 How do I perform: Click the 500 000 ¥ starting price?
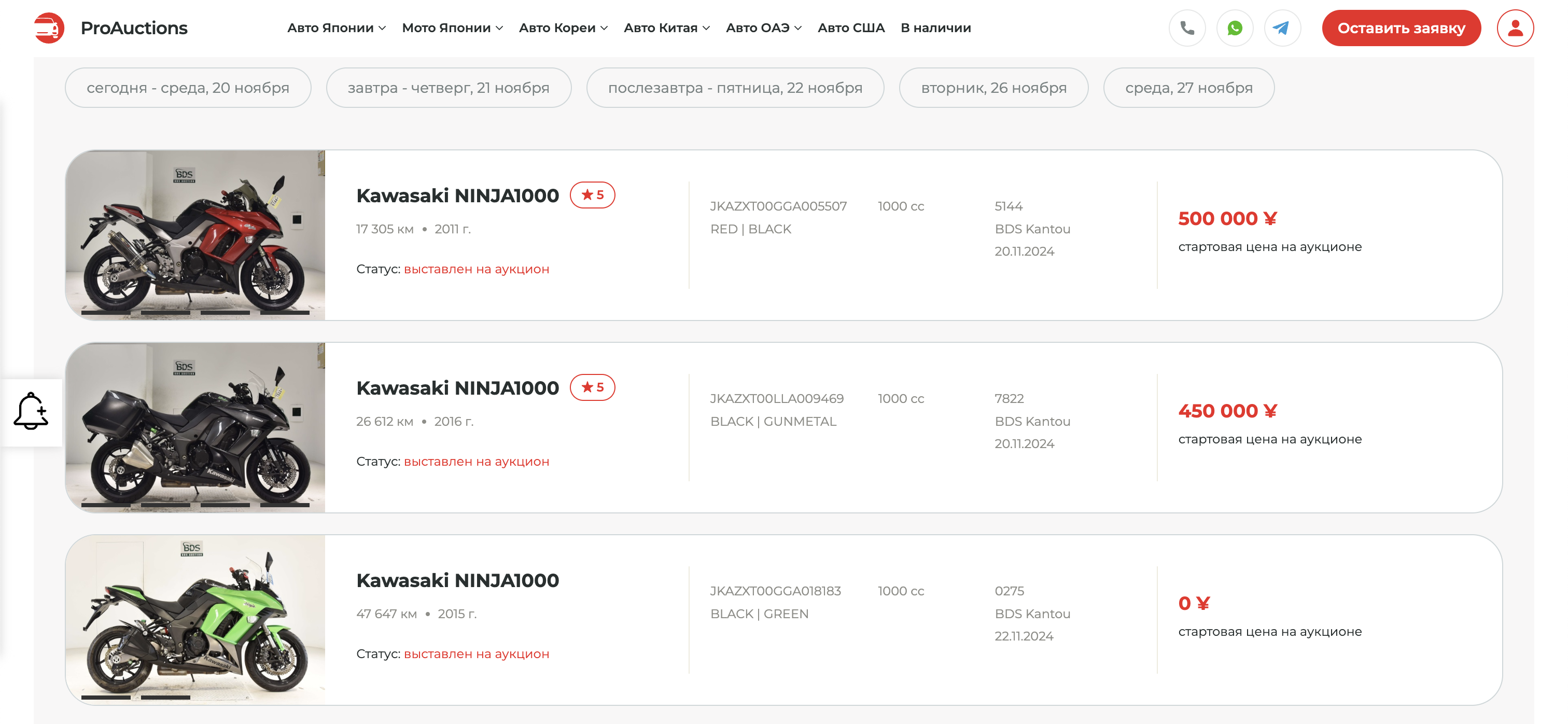(1227, 218)
